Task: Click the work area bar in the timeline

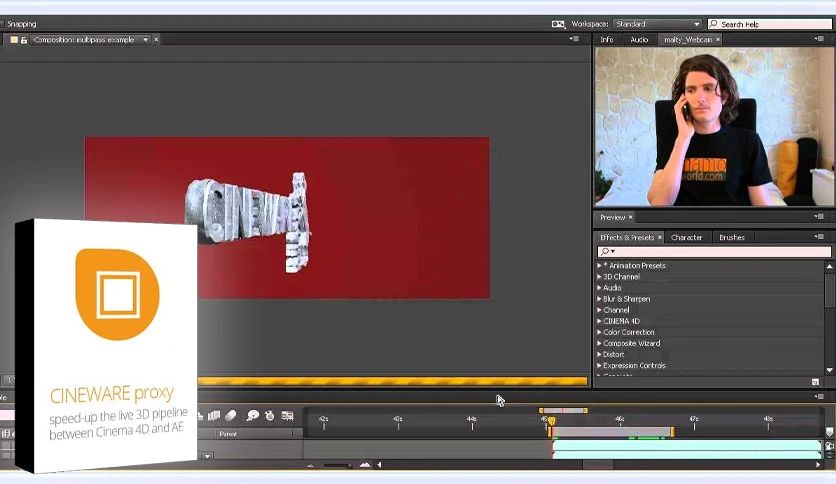Action: [x=611, y=432]
